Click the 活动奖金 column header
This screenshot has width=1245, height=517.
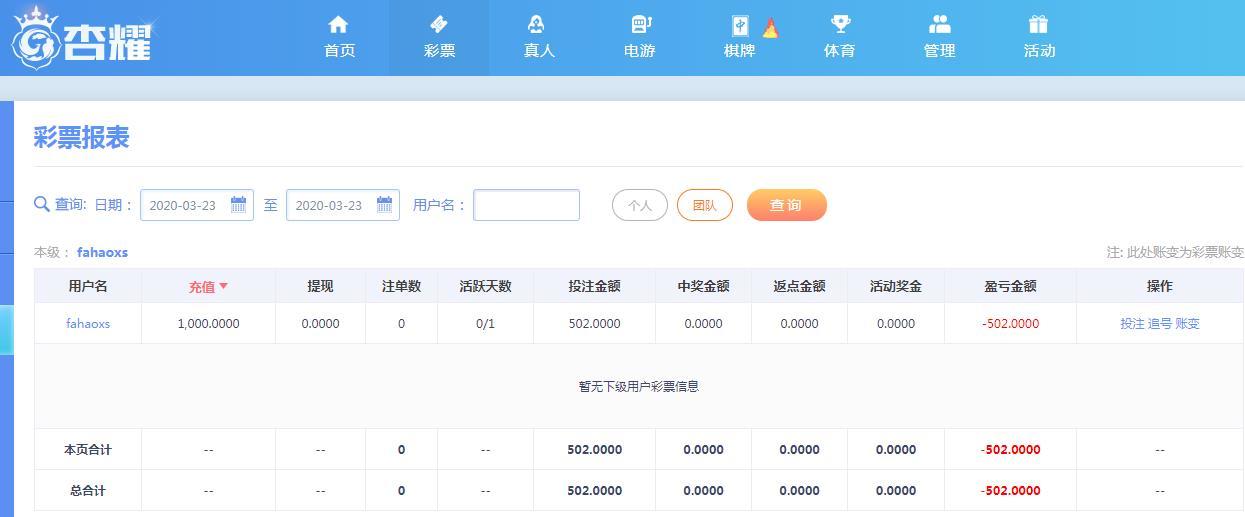coord(895,286)
